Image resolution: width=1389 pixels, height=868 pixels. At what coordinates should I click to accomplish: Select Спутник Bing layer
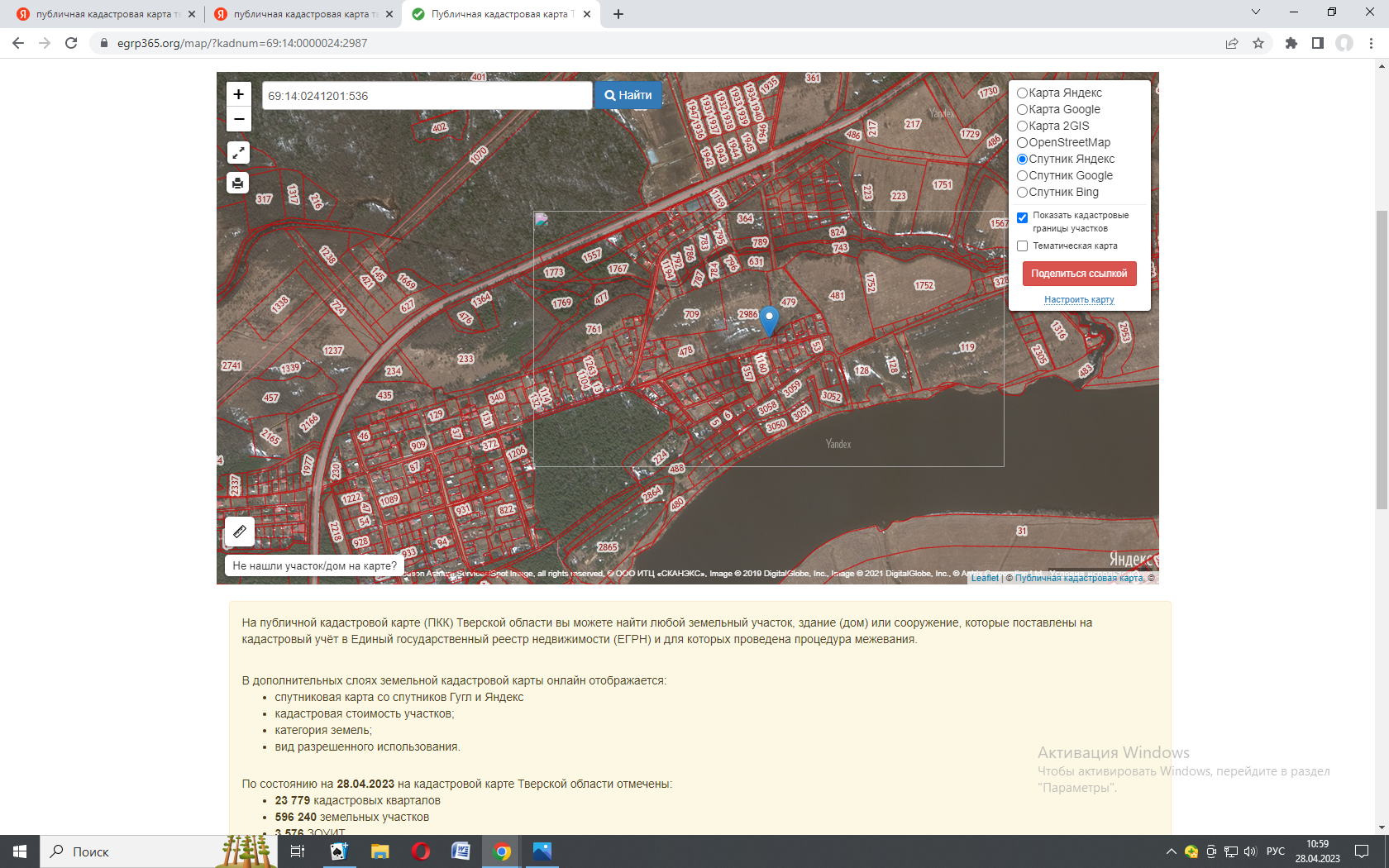(x=1022, y=192)
